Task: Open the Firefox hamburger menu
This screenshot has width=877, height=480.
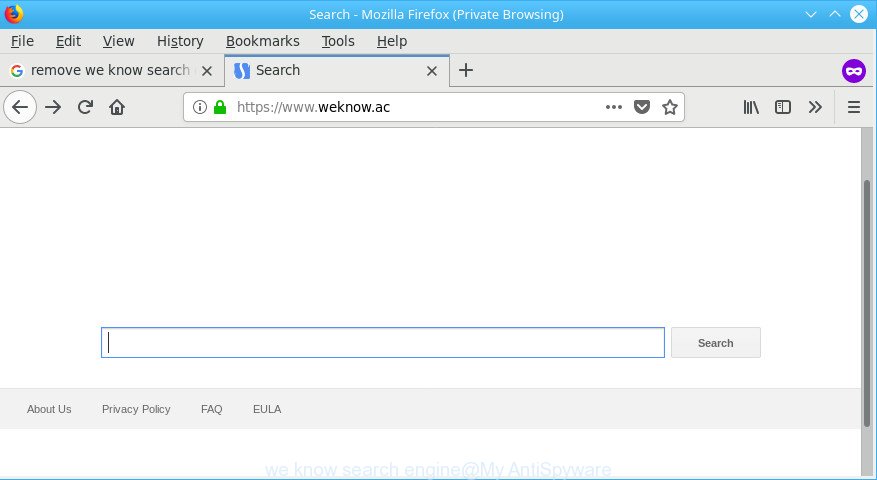Action: (854, 107)
